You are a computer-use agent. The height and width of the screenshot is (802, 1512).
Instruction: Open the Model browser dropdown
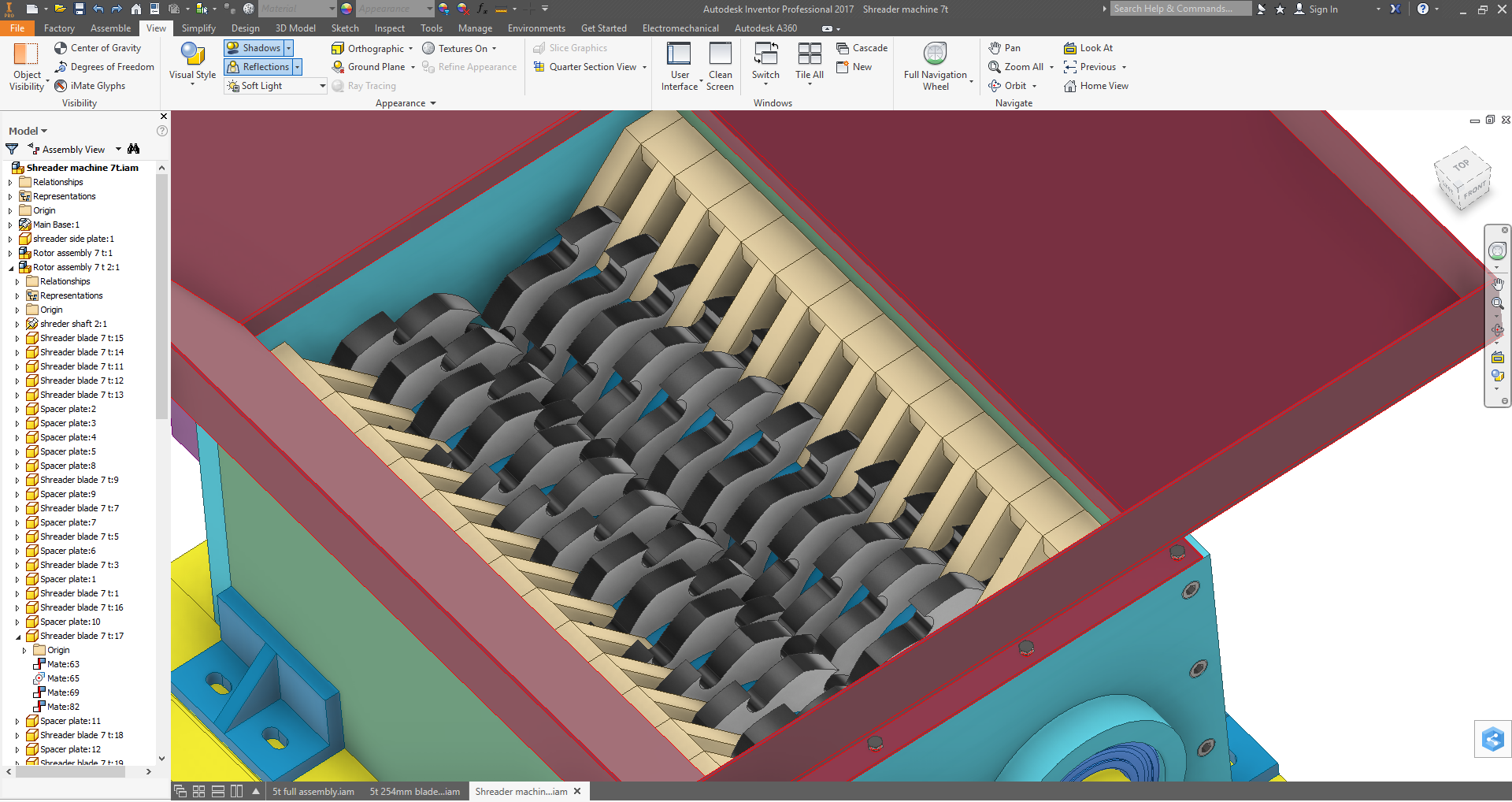(28, 131)
